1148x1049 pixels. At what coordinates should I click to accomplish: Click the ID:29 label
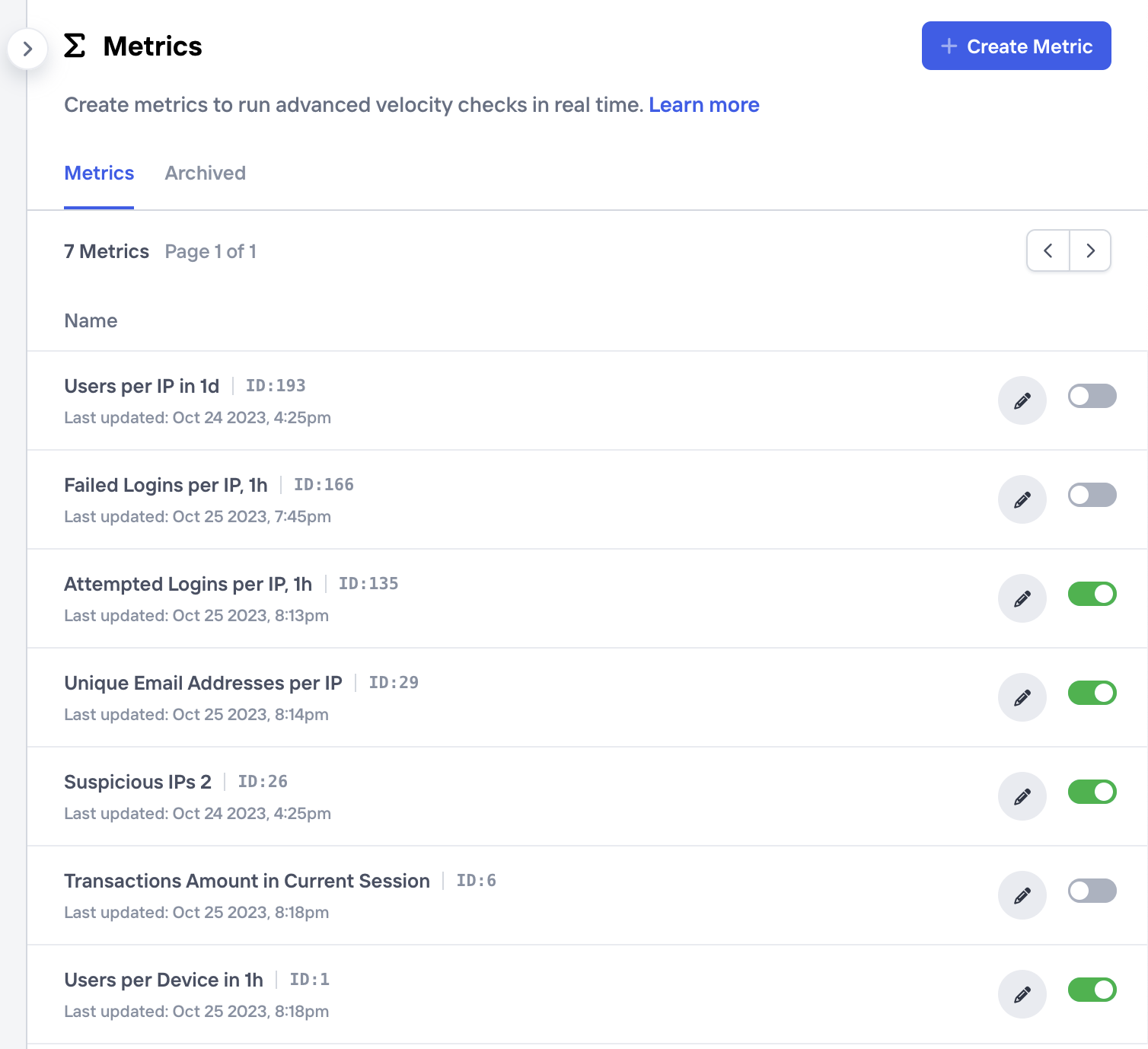click(394, 683)
